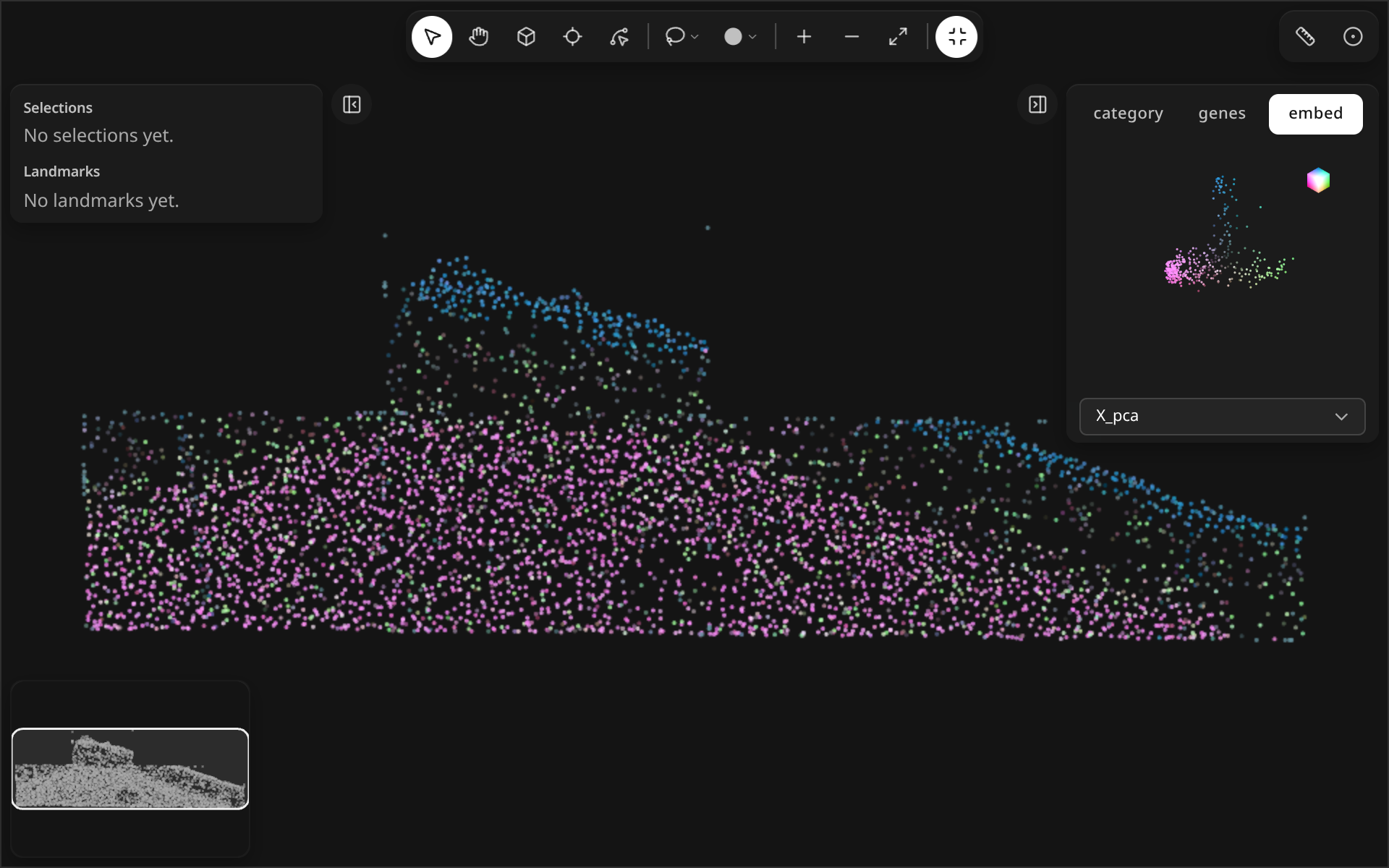Screen dimensions: 1389x868
Task: Open the X_pca embedding dropdown
Action: click(1222, 416)
